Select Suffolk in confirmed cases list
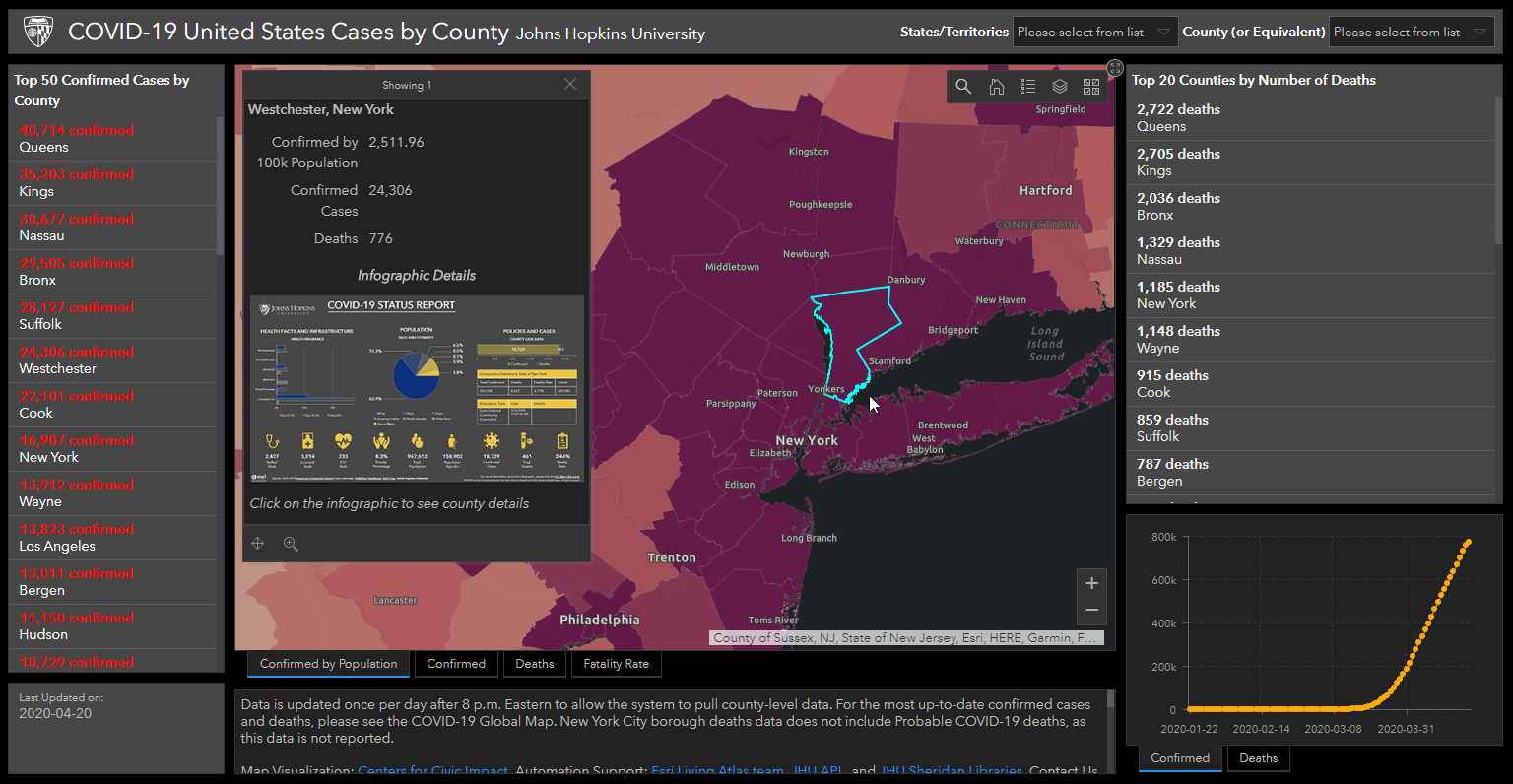The height and width of the screenshot is (784, 1513). [112, 316]
